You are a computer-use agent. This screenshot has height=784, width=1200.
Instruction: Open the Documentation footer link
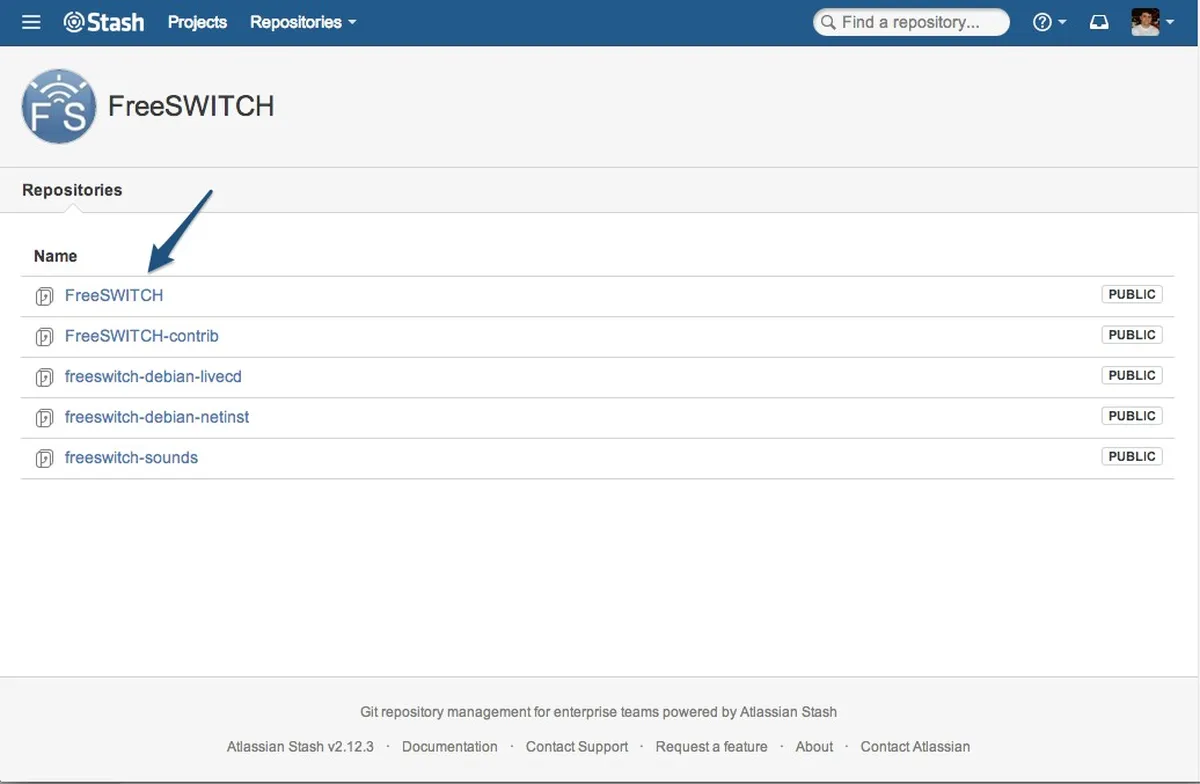point(450,746)
